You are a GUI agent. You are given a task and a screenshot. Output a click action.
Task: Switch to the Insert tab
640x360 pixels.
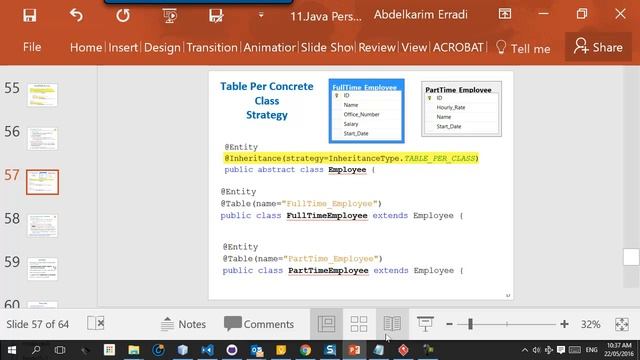(x=123, y=47)
